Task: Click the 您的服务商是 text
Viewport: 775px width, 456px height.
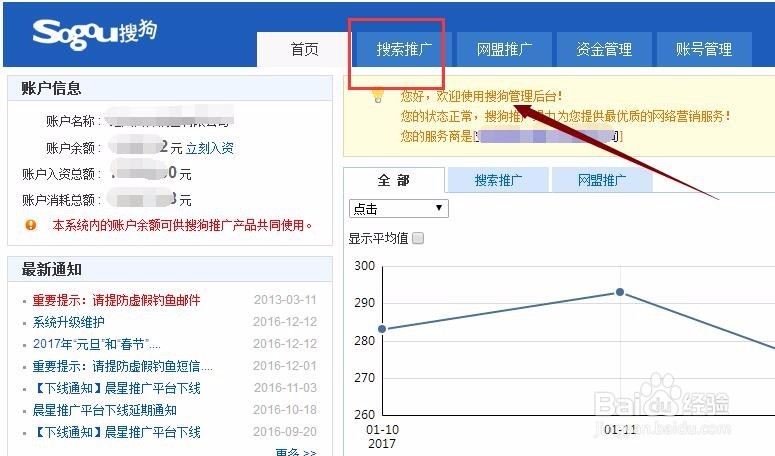Action: [x=436, y=136]
